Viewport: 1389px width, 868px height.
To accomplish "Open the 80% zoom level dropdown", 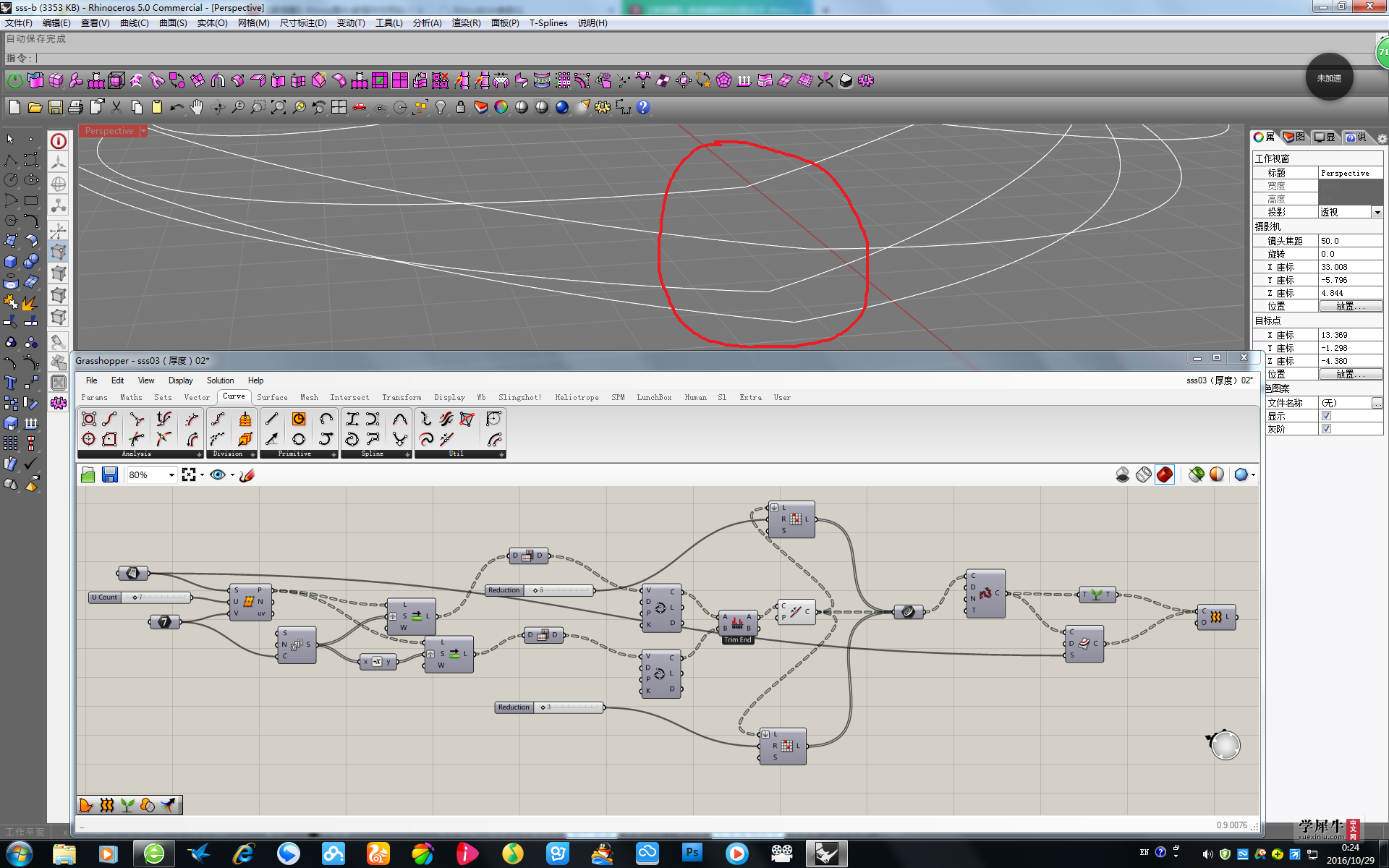I will [171, 475].
